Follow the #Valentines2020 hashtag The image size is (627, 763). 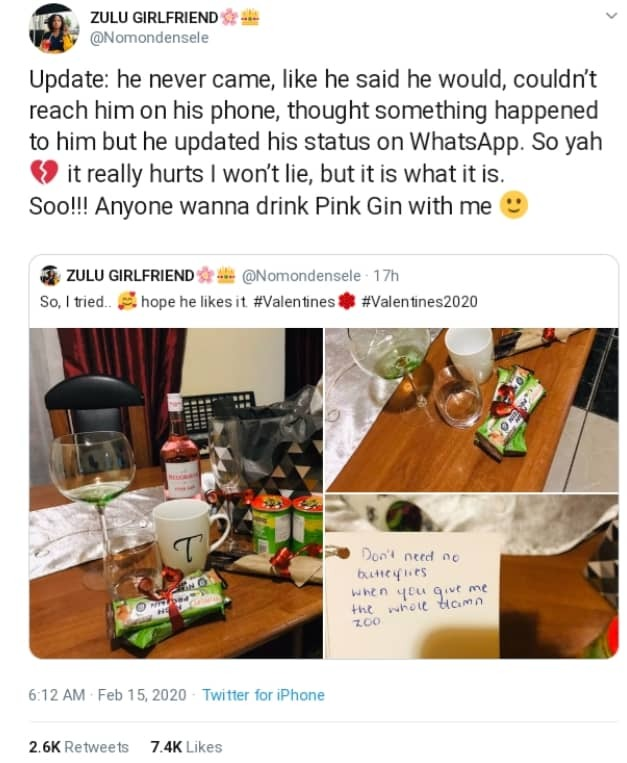[420, 302]
